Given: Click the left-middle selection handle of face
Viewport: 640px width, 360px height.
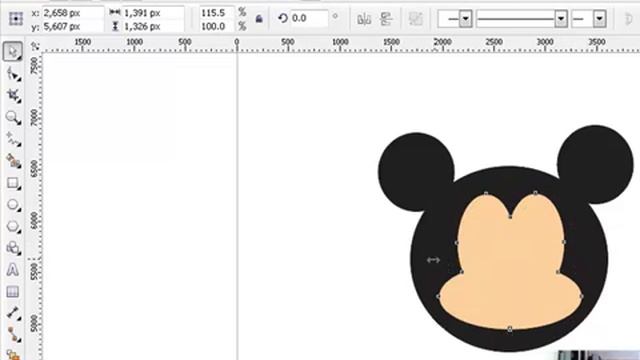Looking at the screenshot, I should [456, 243].
